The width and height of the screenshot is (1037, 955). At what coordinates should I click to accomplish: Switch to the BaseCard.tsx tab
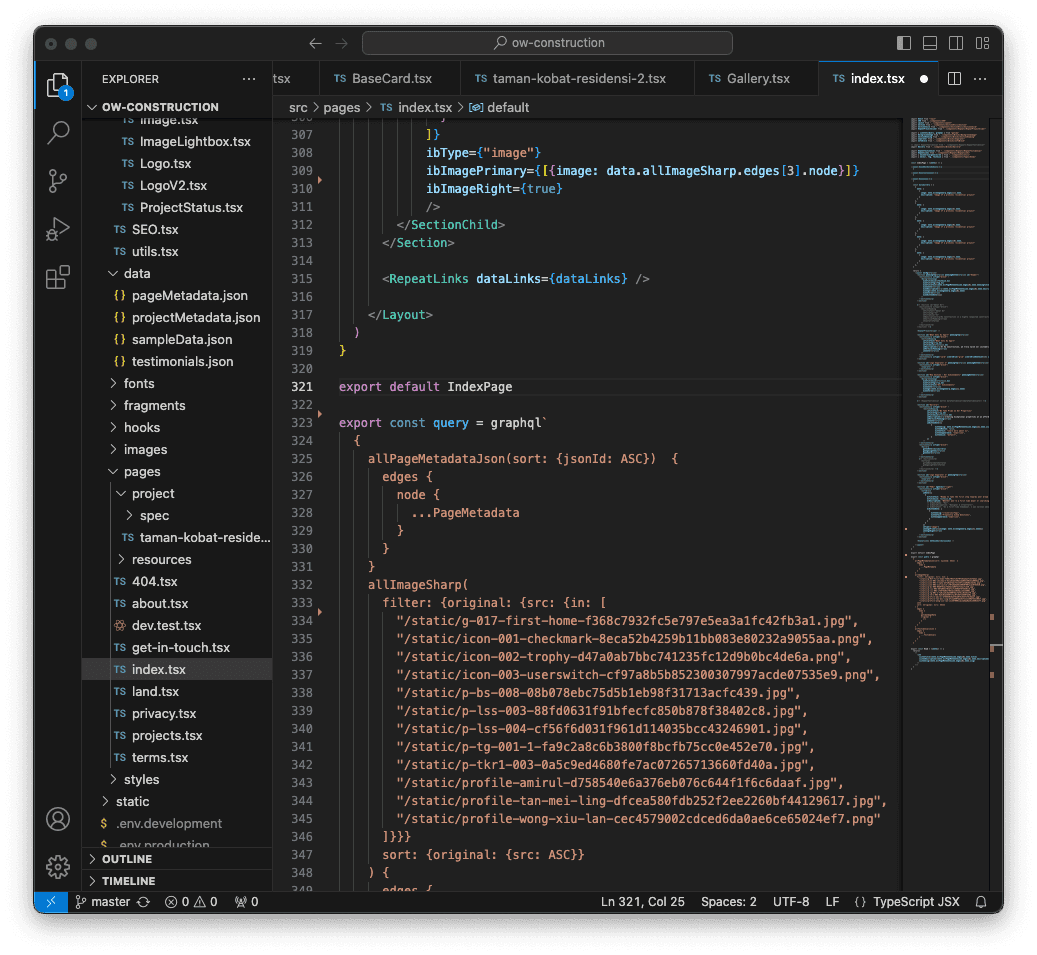click(x=390, y=78)
